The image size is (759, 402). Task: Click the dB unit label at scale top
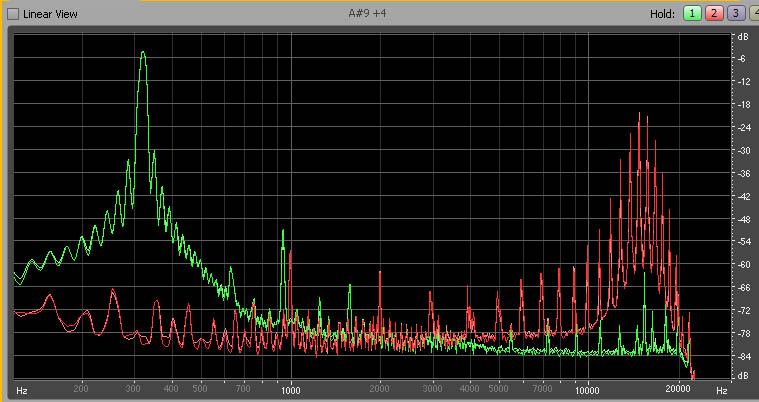743,36
